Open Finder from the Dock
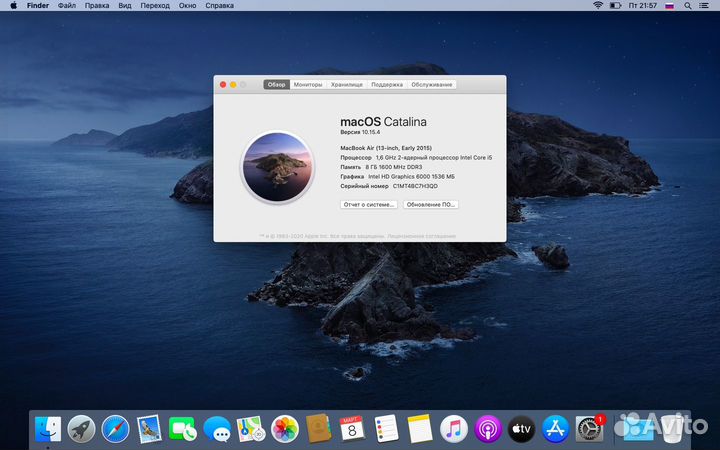The width and height of the screenshot is (720, 450). [x=48, y=429]
